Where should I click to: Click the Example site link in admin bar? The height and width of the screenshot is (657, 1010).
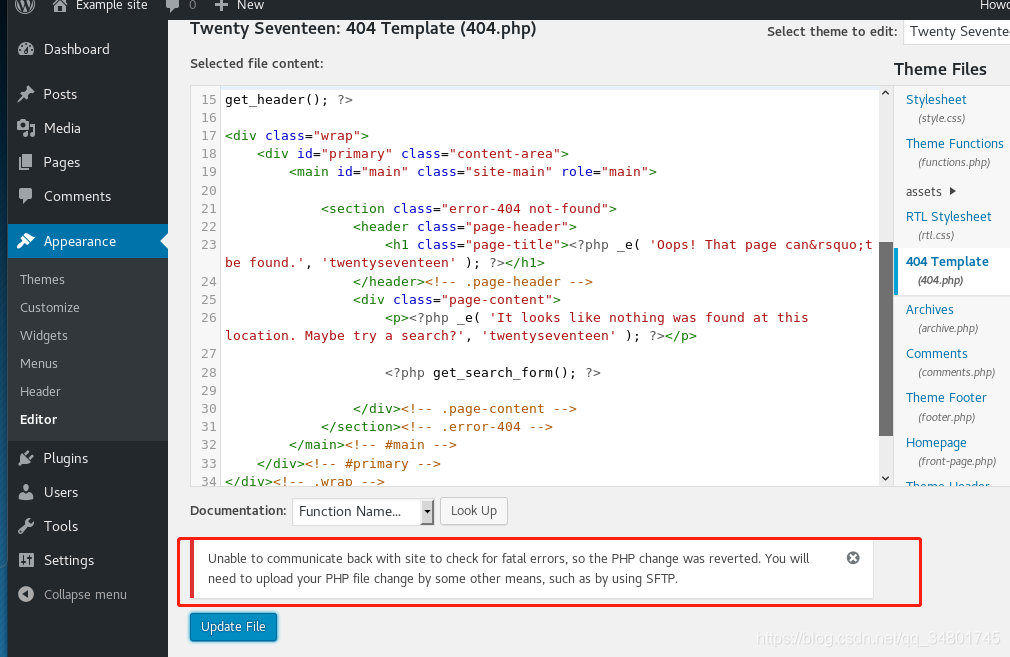click(111, 6)
